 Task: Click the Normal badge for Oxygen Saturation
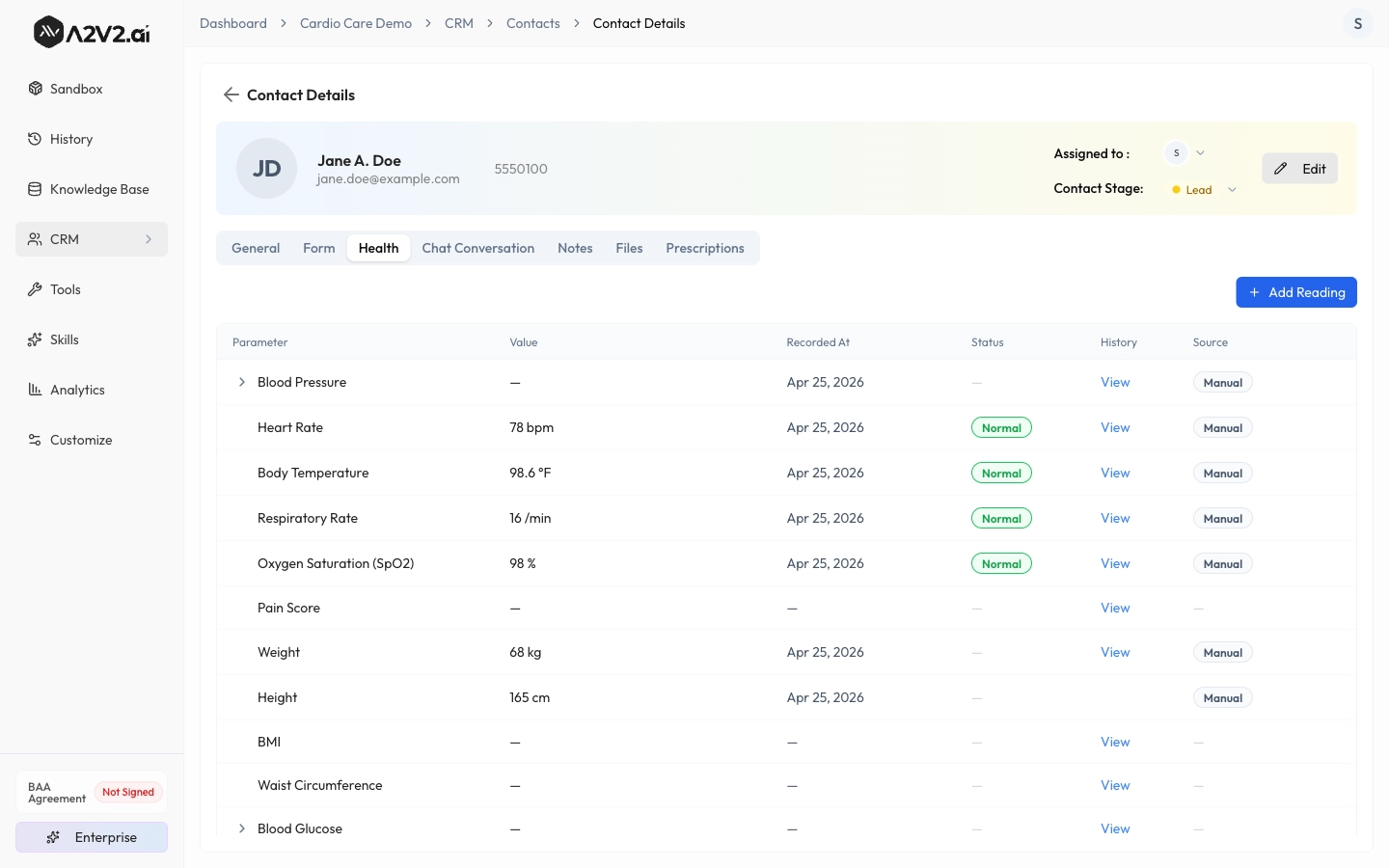(1001, 563)
